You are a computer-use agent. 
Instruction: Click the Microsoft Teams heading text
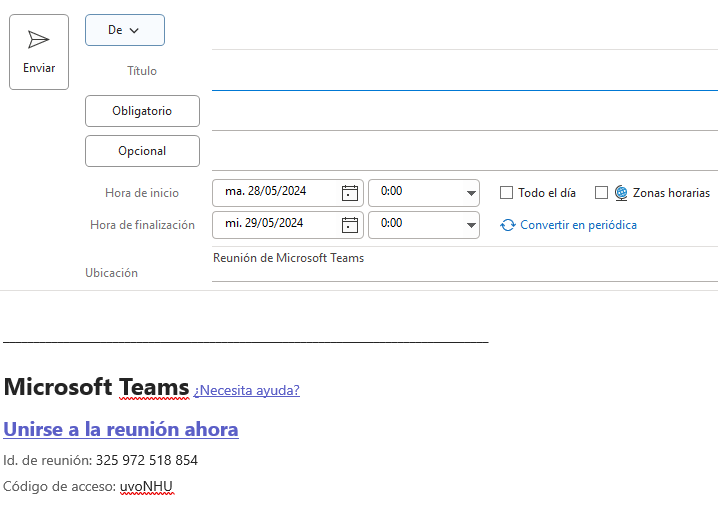pos(96,387)
